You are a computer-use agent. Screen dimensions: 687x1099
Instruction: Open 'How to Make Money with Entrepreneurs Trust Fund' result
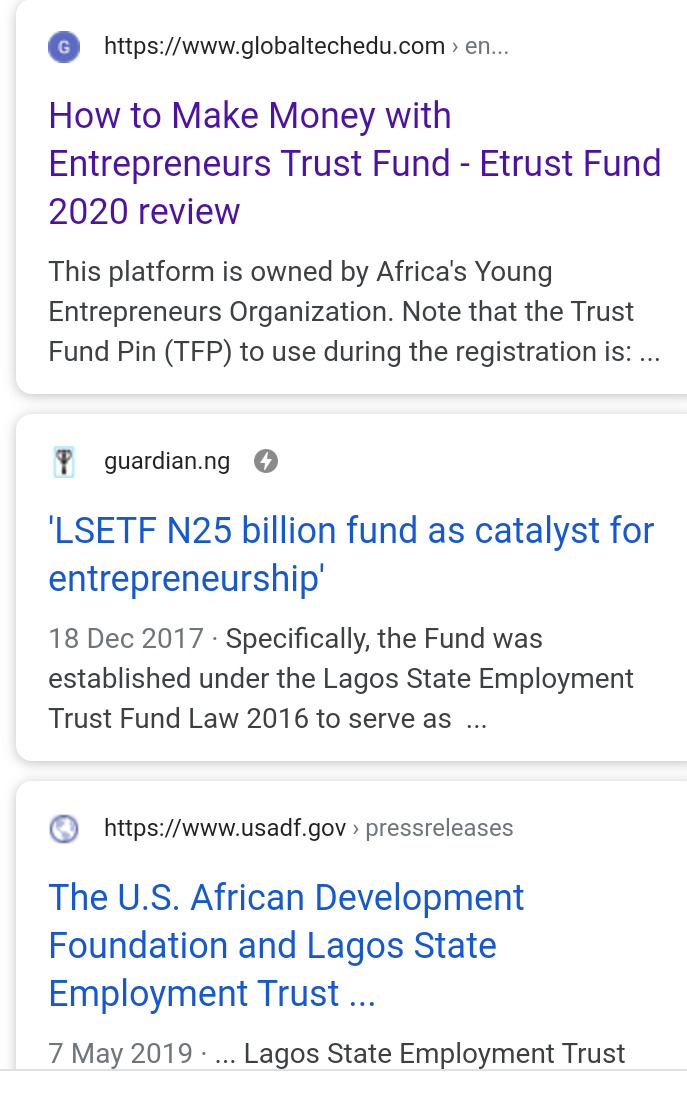tap(250, 116)
